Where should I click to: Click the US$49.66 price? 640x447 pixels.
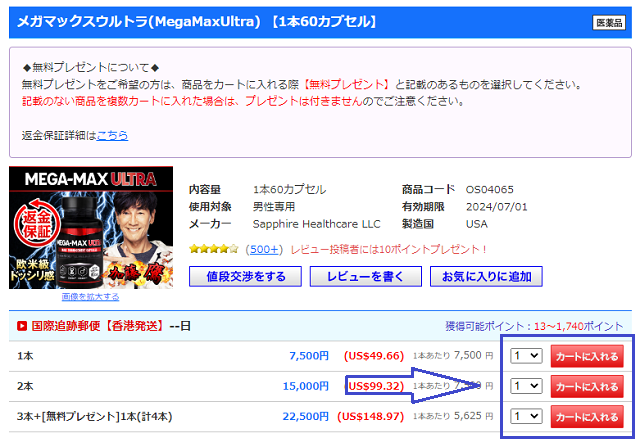pos(374,356)
